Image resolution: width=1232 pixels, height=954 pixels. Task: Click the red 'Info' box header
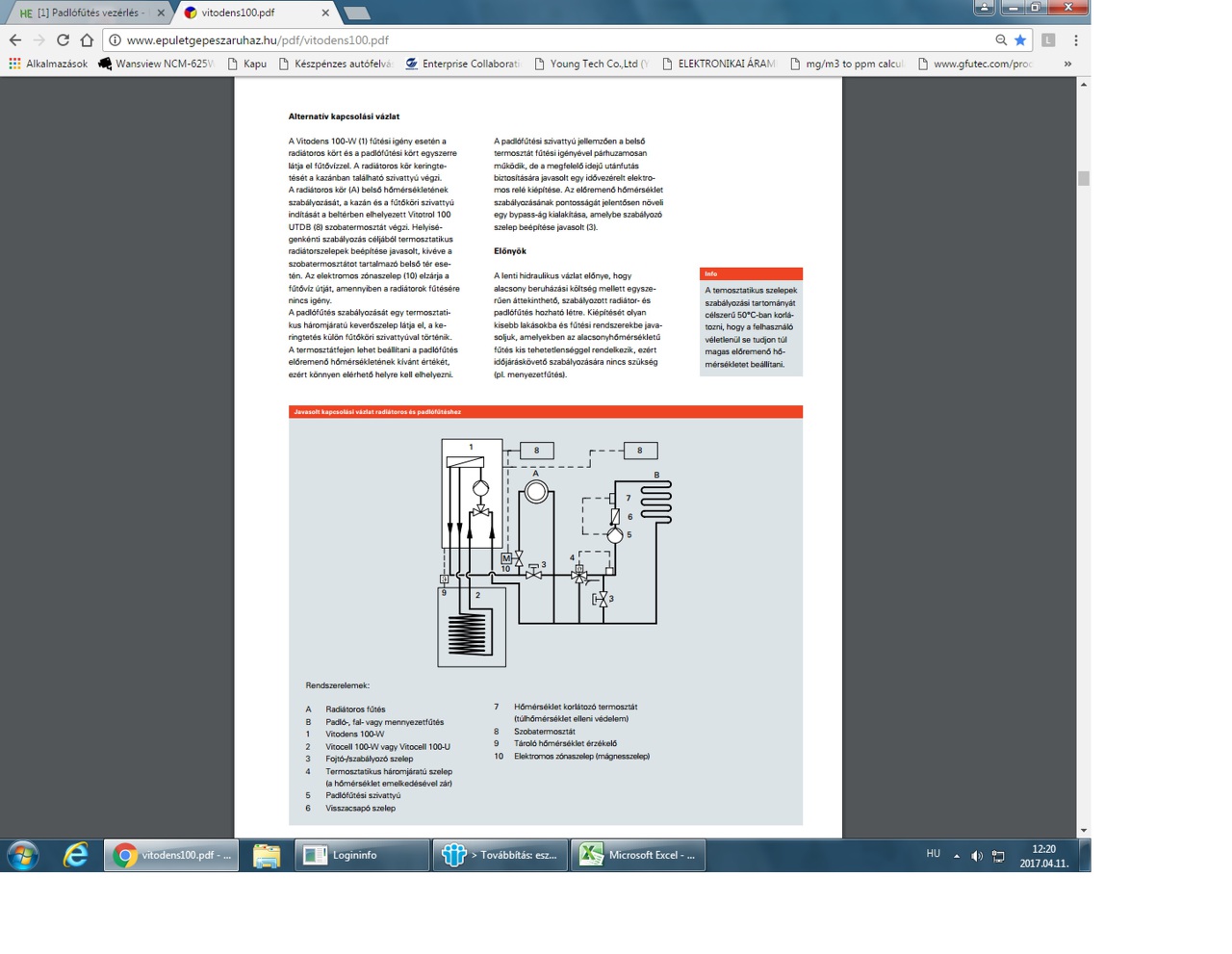pos(751,273)
